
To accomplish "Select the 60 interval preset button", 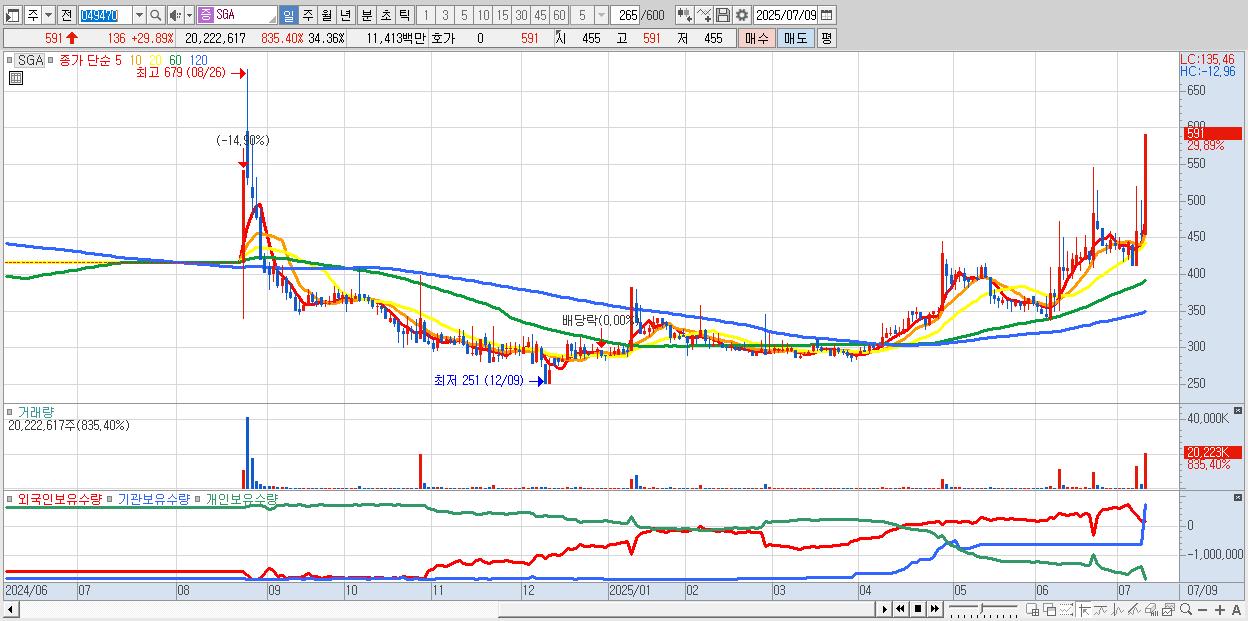I will [559, 15].
